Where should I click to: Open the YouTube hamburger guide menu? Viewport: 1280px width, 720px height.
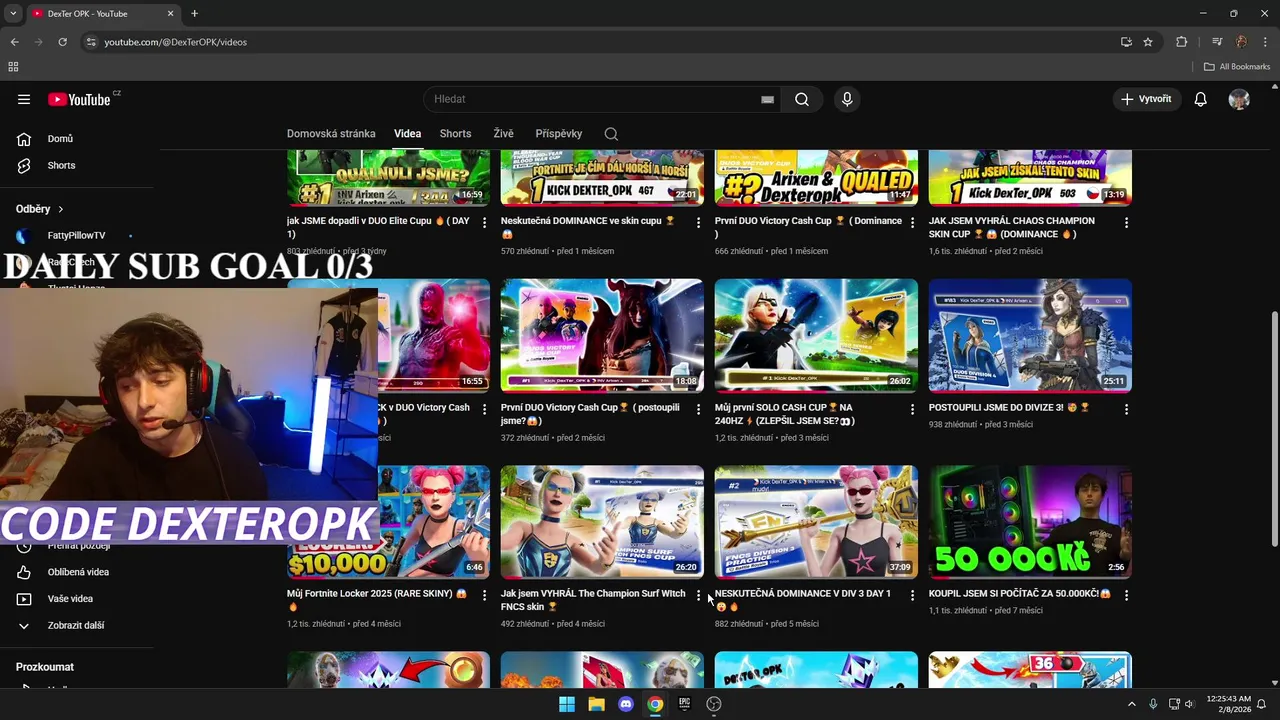pyautogui.click(x=24, y=99)
